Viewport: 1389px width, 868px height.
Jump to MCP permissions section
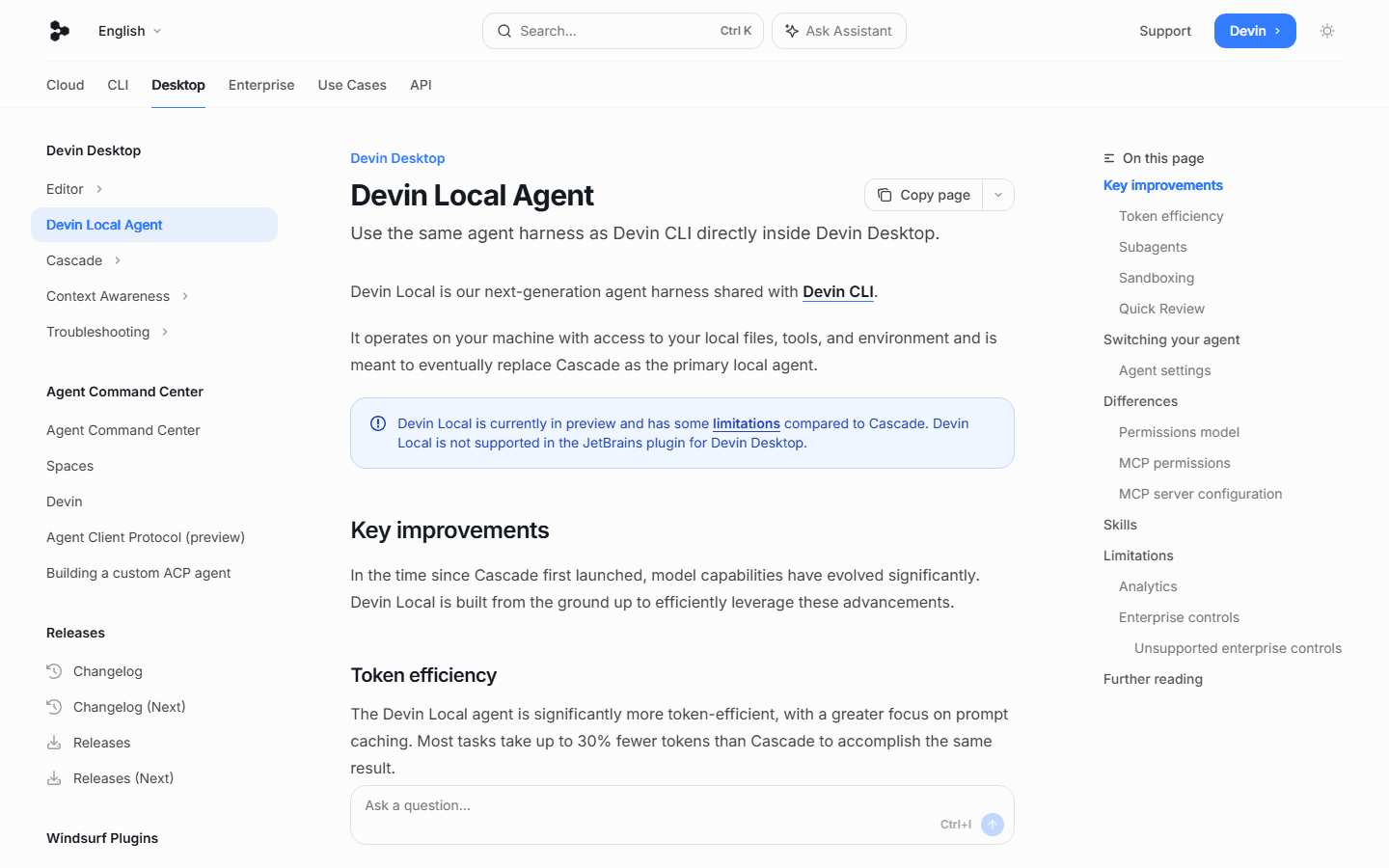[1175, 463]
